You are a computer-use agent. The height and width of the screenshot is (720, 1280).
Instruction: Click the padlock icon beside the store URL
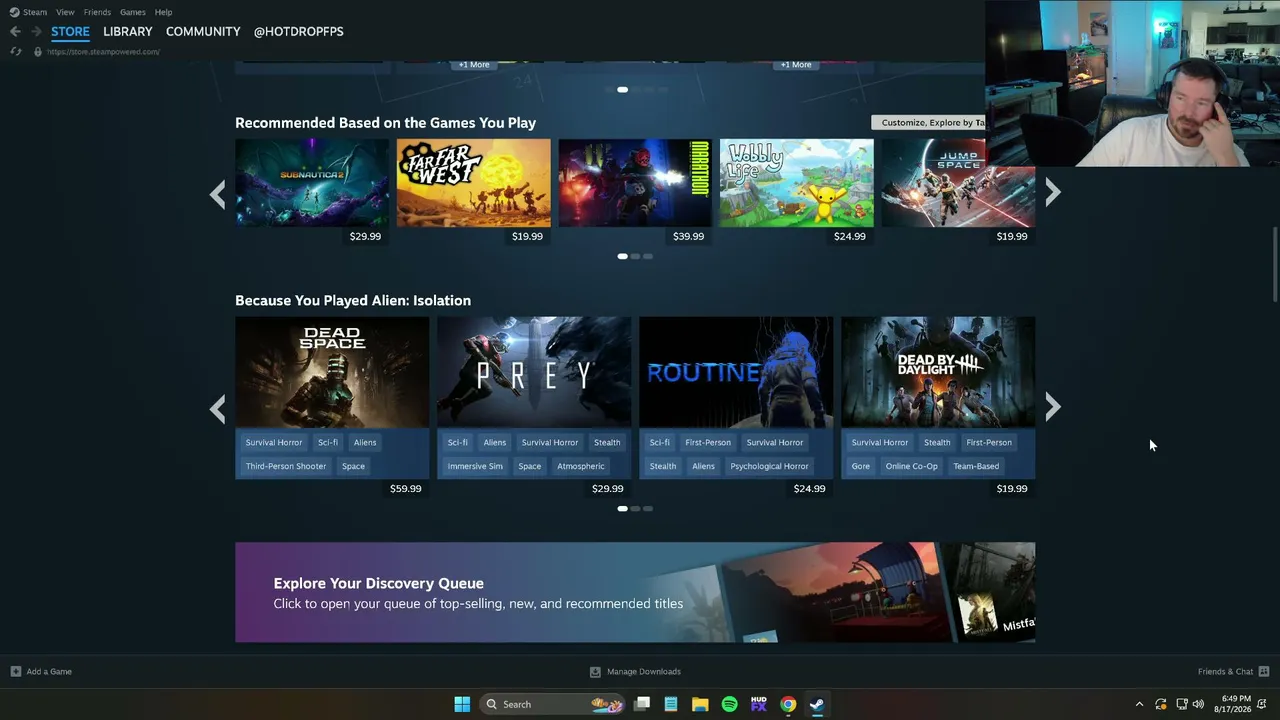(38, 52)
